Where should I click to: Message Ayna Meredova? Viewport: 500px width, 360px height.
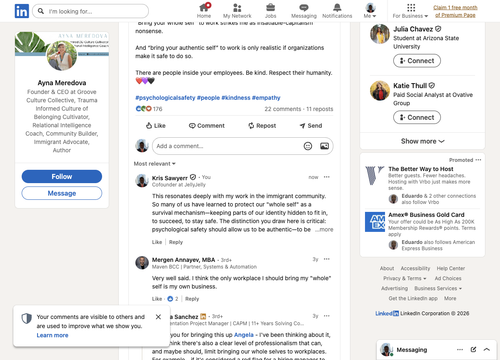(x=62, y=193)
